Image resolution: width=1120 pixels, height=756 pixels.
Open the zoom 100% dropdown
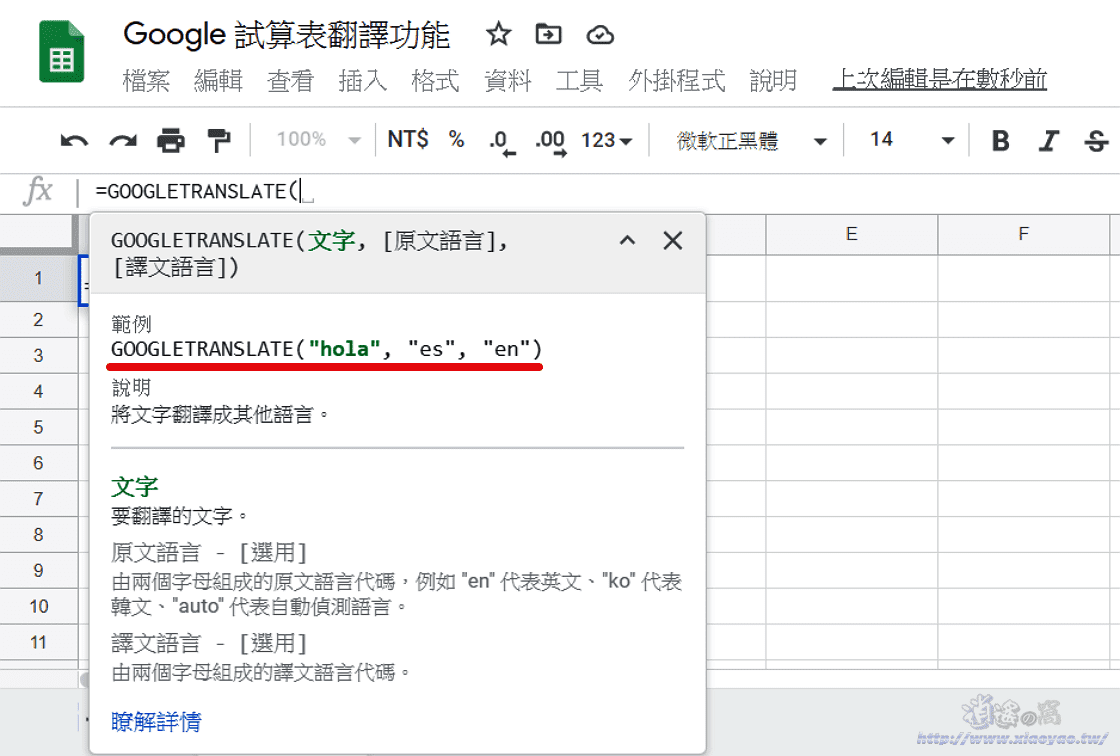[x=319, y=139]
